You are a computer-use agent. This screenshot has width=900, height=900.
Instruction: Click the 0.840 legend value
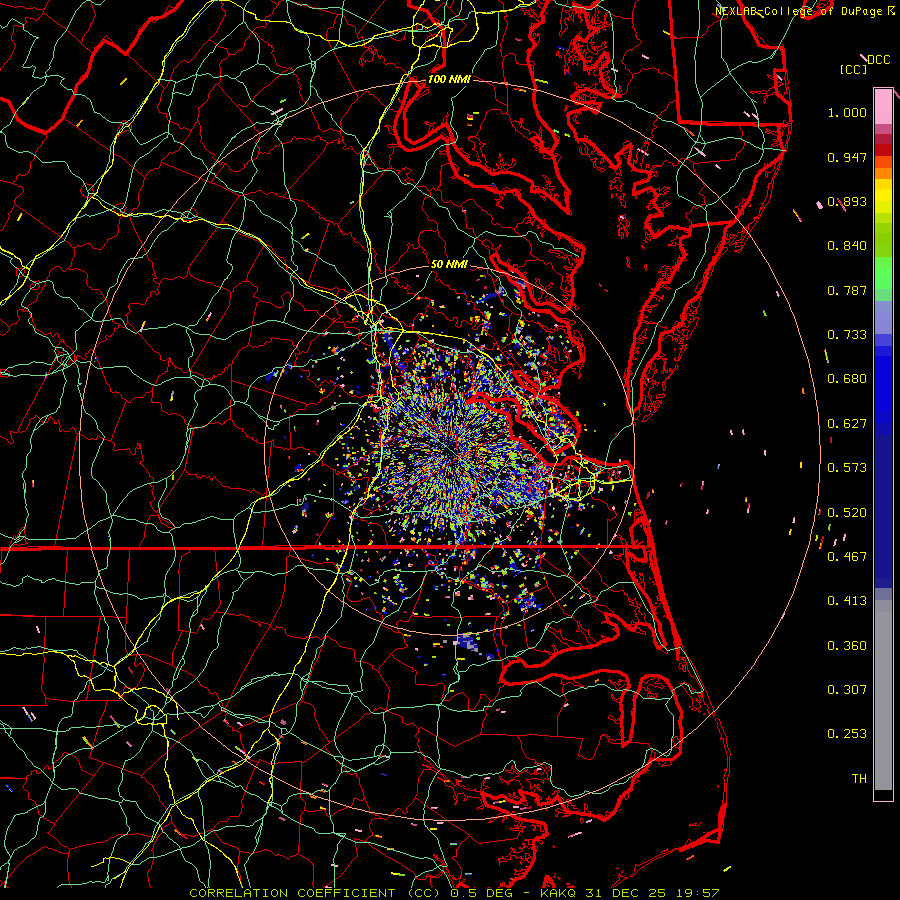[847, 246]
